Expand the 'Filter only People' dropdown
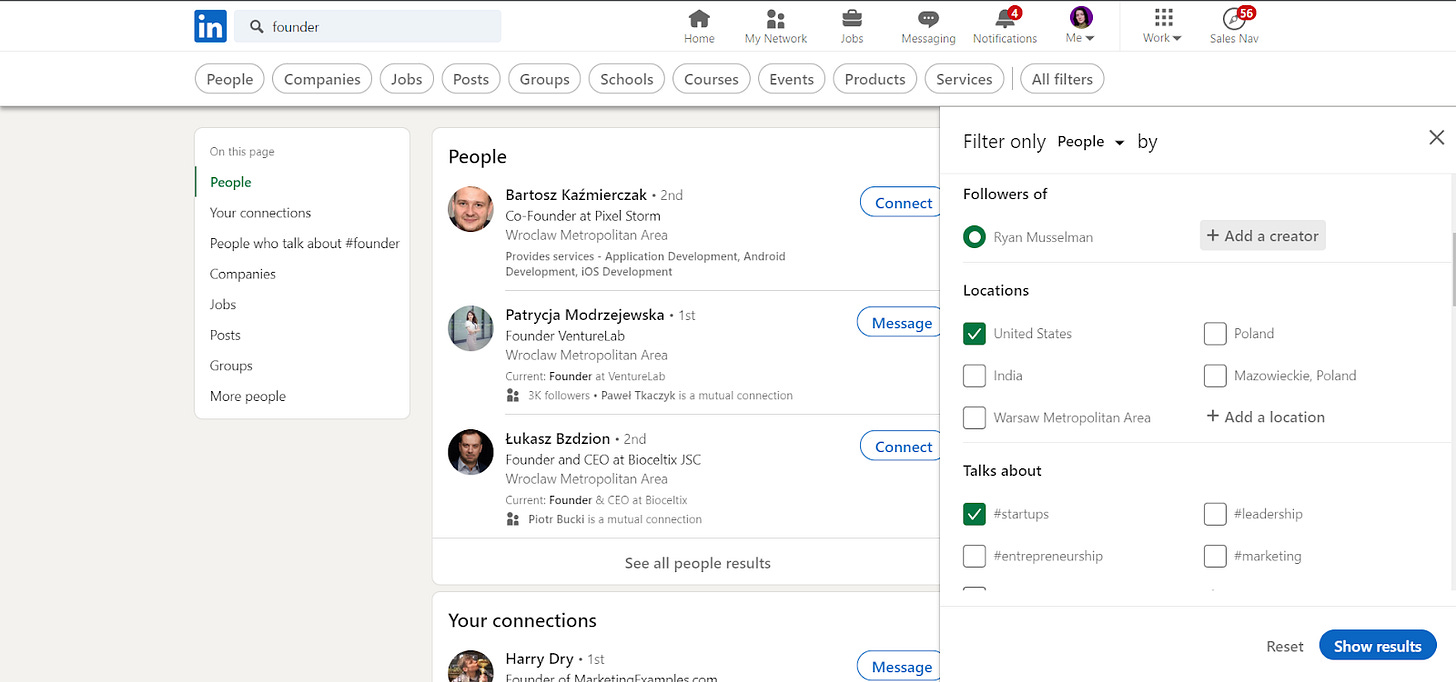Screen dimensions: 1456x682 click(x=1091, y=142)
